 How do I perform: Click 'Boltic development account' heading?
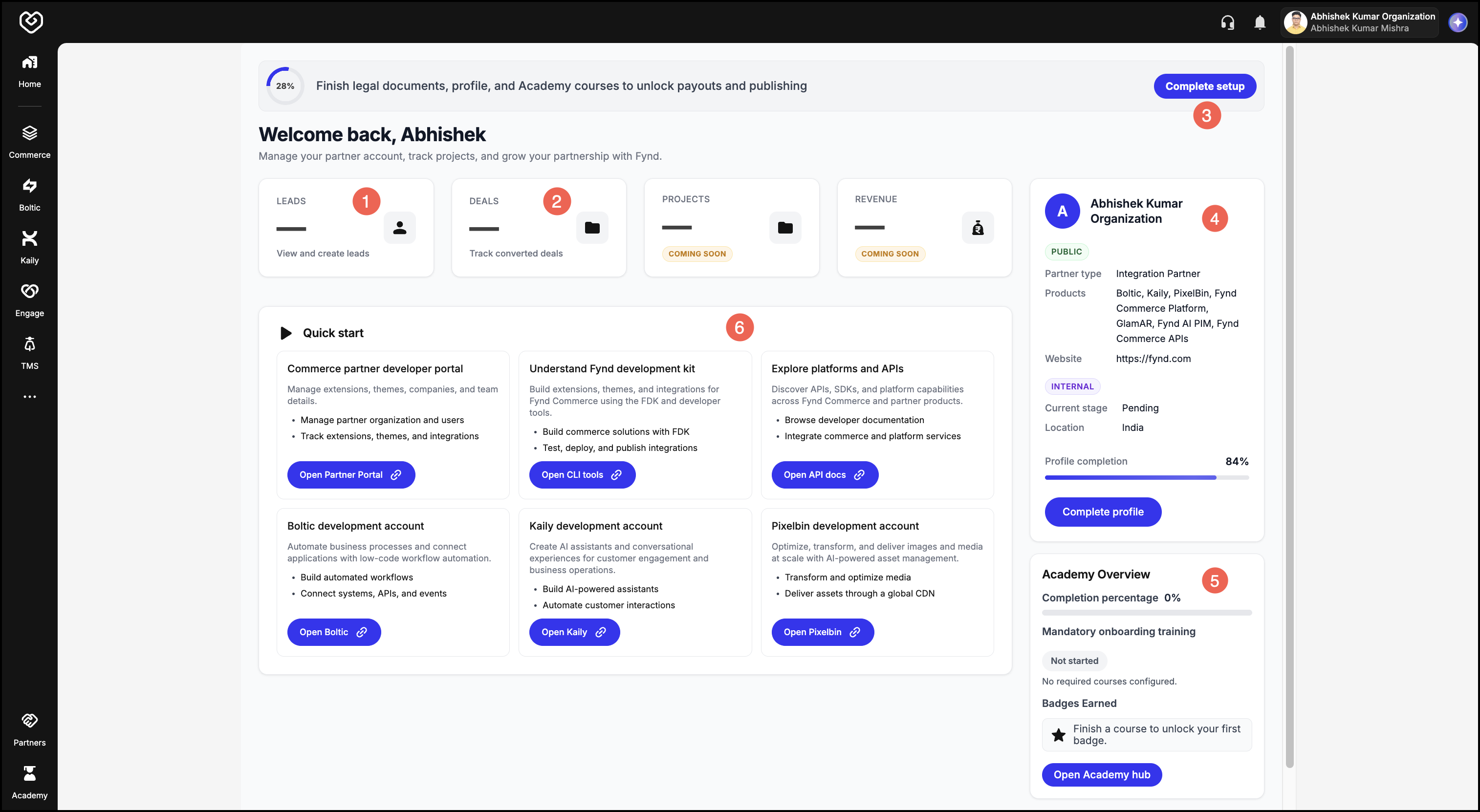click(x=355, y=526)
